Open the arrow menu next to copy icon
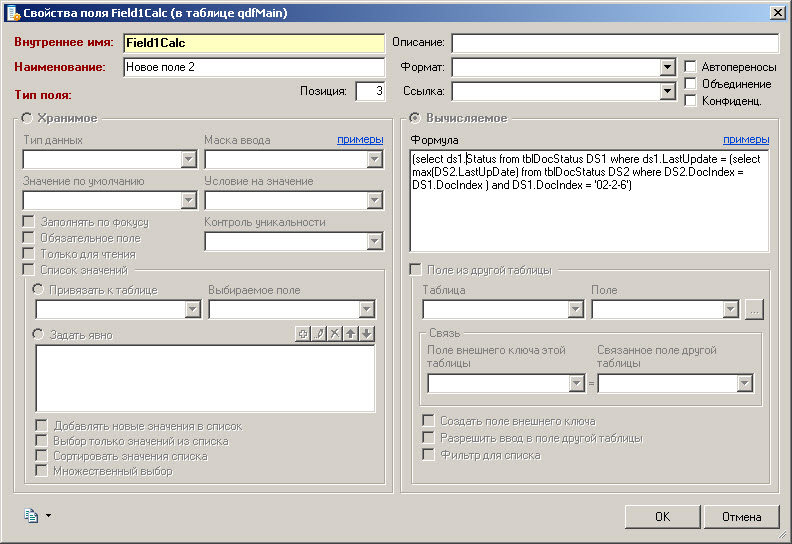Screen dimensions: 792x544 (48, 517)
